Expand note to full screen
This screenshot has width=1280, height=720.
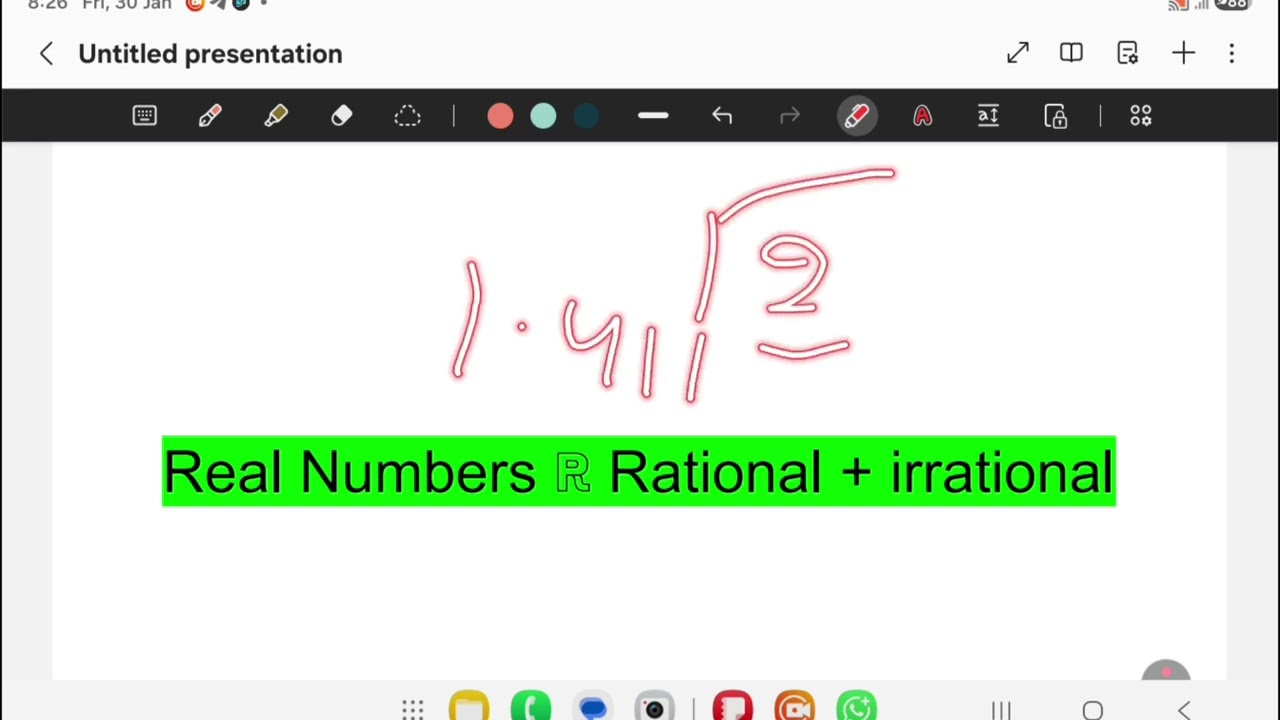pos(1018,54)
